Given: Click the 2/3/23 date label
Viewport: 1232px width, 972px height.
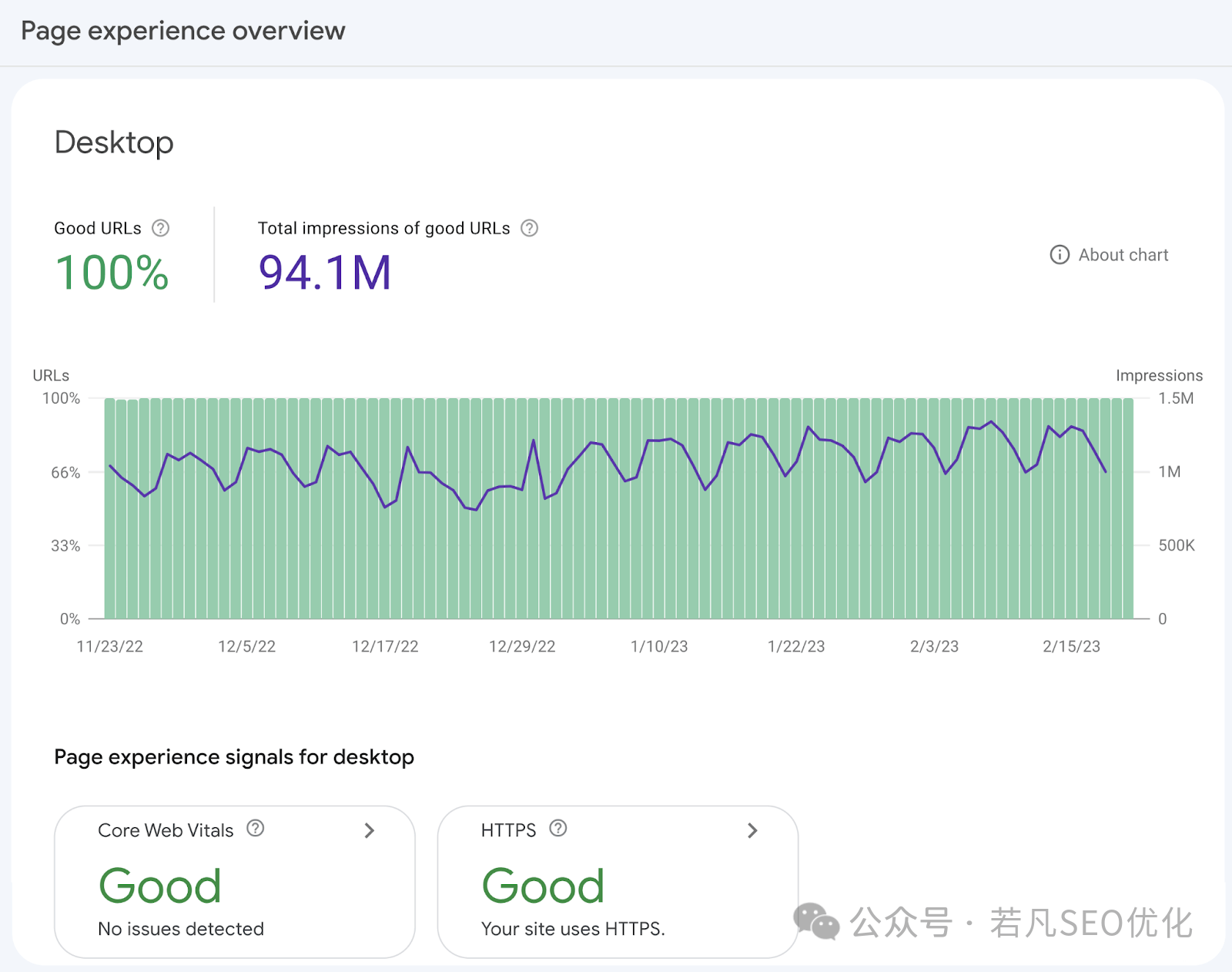Looking at the screenshot, I should [934, 646].
